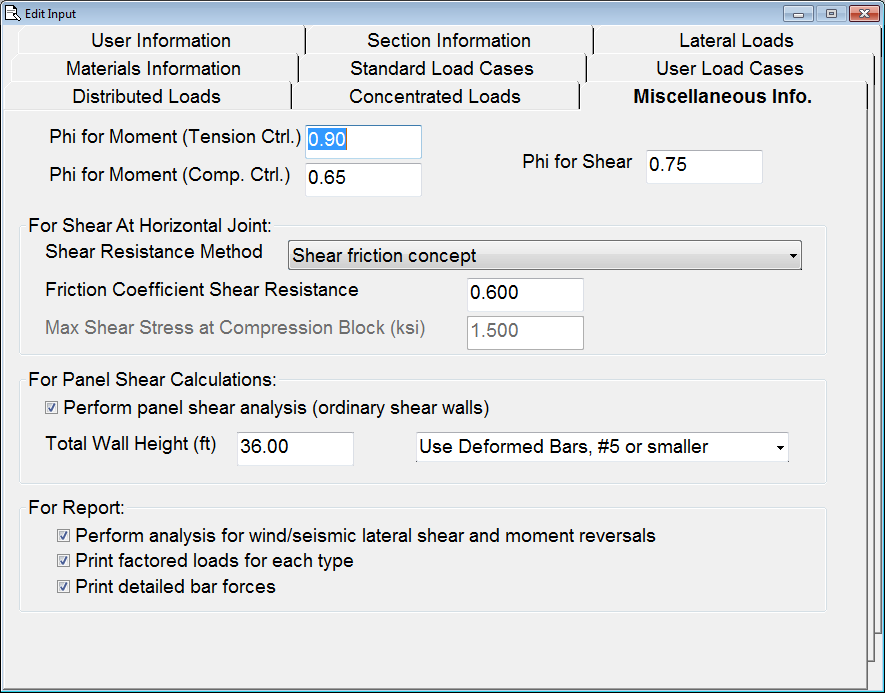Go to the Lateral Loads tab

click(x=736, y=41)
